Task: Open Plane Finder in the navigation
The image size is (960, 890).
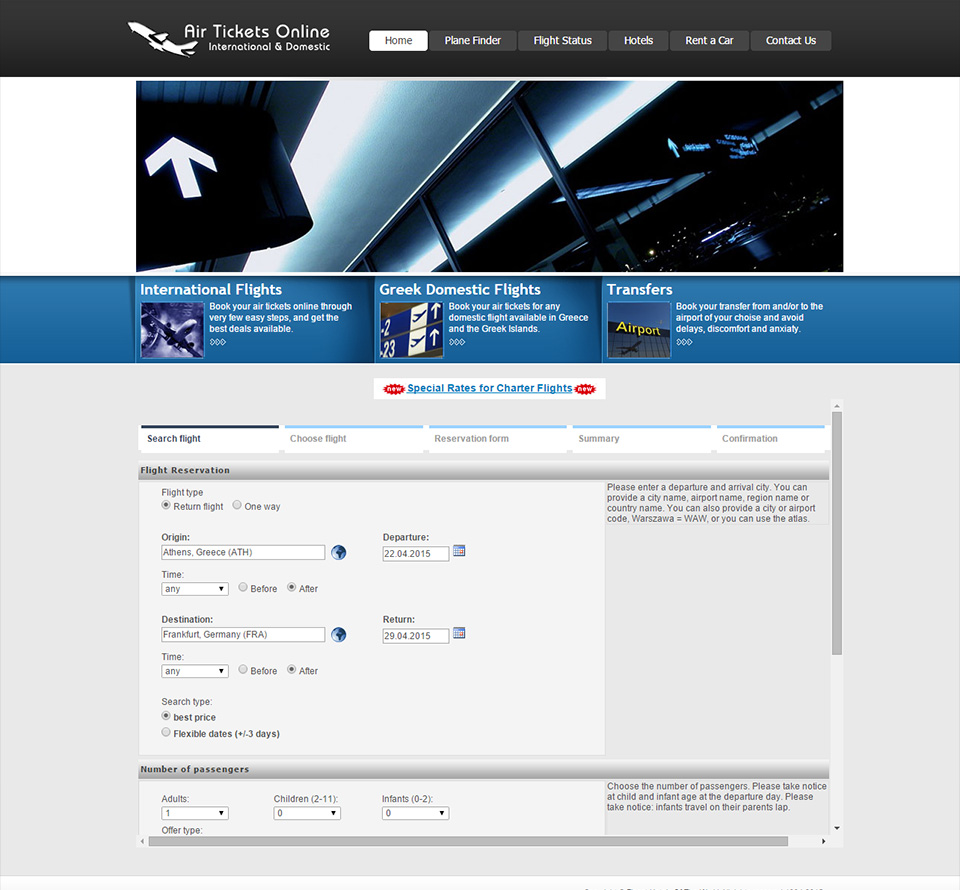Action: click(473, 40)
